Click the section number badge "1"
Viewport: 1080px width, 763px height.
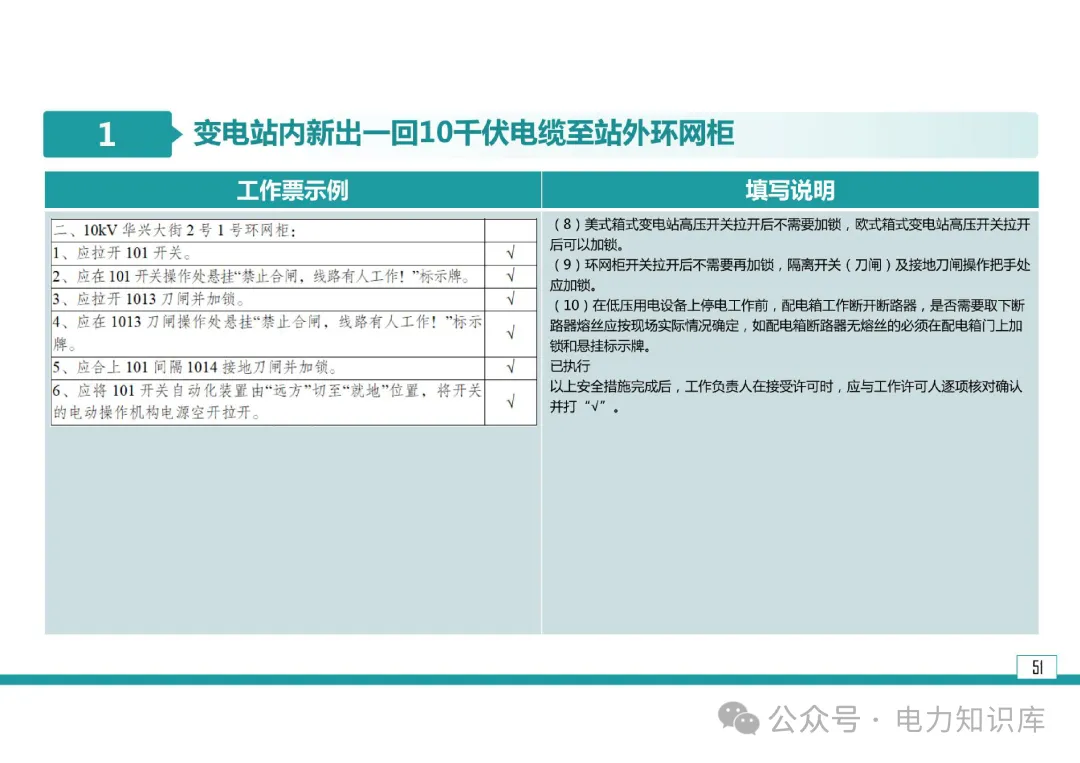pos(107,134)
